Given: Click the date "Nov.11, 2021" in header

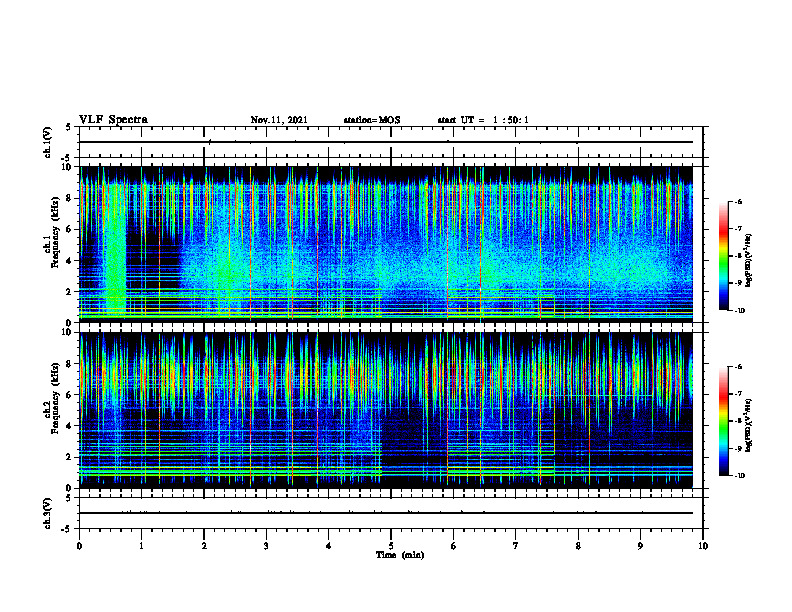Looking at the screenshot, I should click(x=279, y=120).
